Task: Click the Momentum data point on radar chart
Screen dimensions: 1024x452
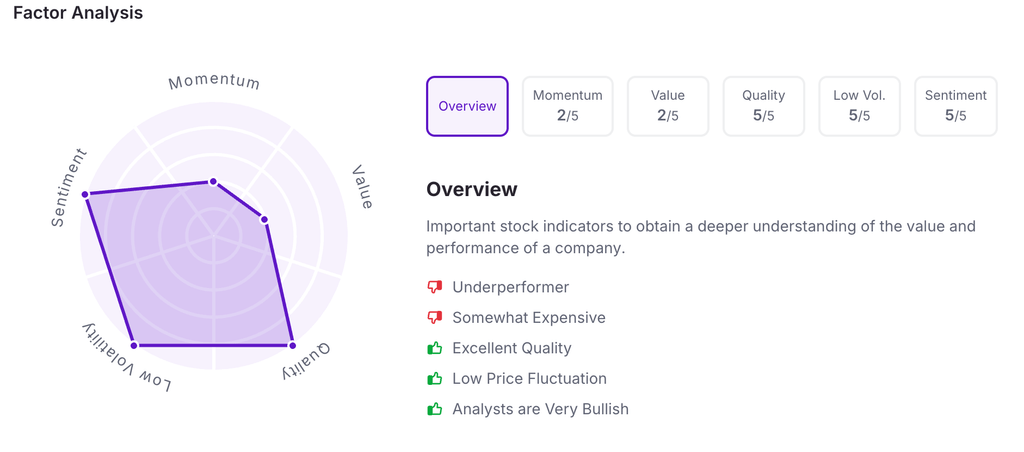Action: click(x=212, y=182)
